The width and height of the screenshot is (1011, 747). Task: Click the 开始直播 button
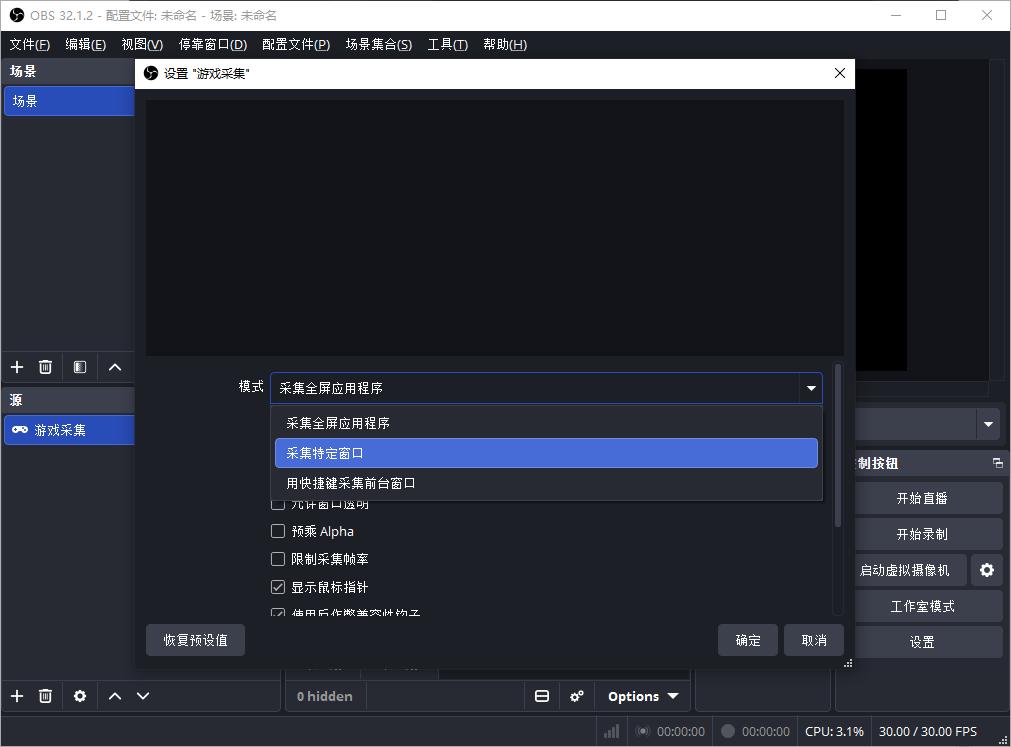(928, 498)
